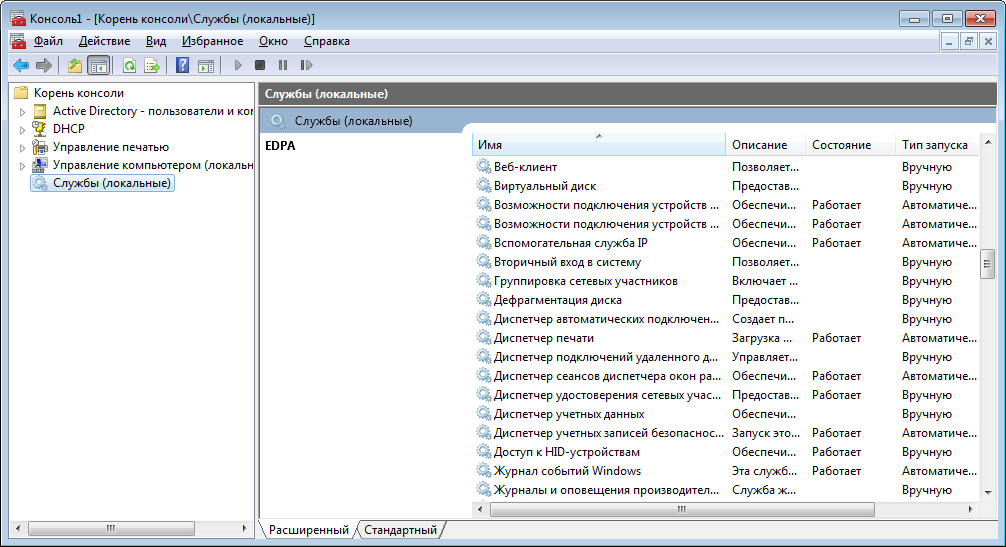
Task: Click the gear icon of Веб-клиент service
Action: 483,167
